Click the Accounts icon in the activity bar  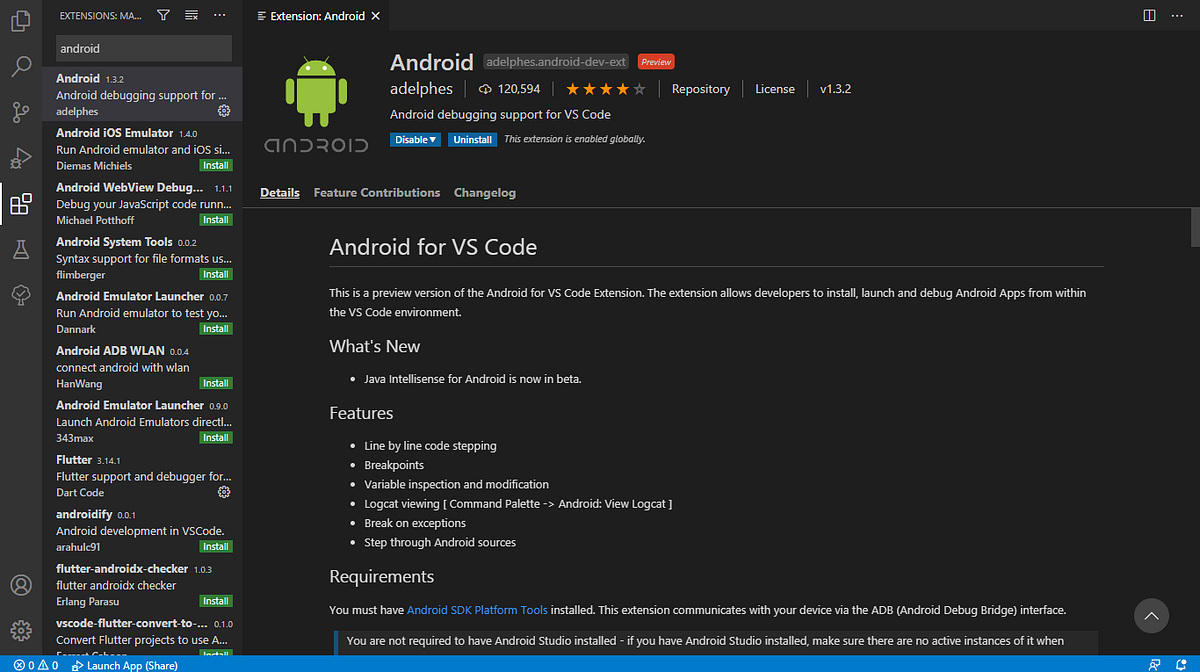[x=20, y=587]
